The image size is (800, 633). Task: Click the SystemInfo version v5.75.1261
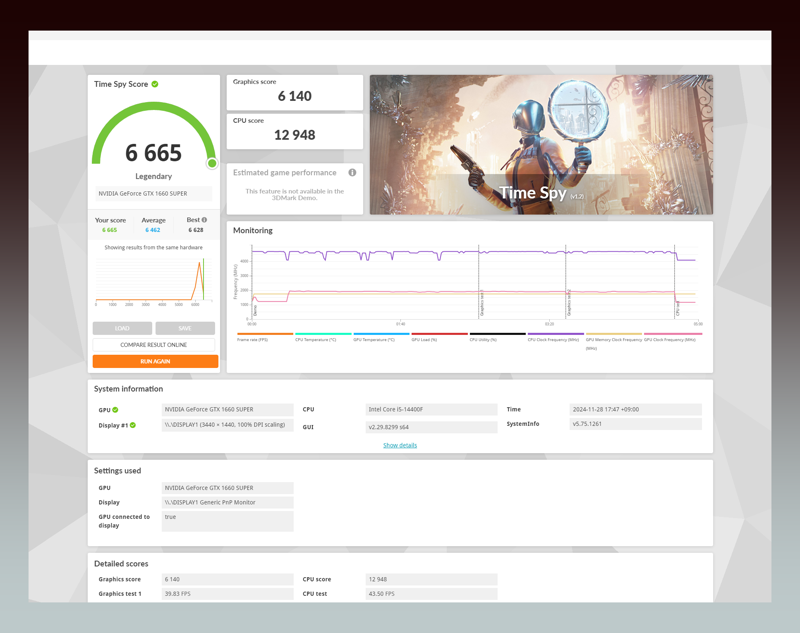pyautogui.click(x=635, y=424)
